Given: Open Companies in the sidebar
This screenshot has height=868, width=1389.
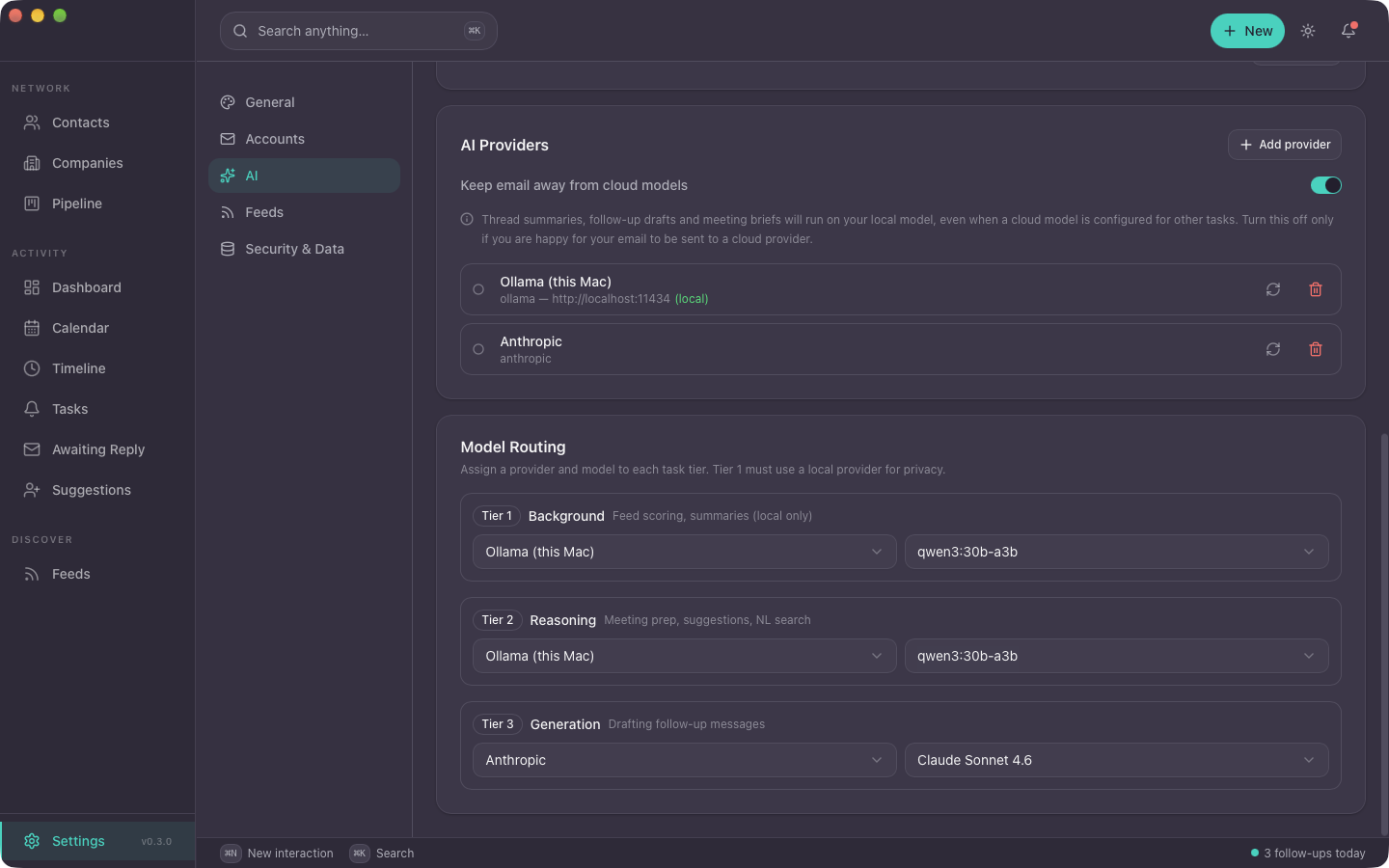Looking at the screenshot, I should tap(97, 163).
